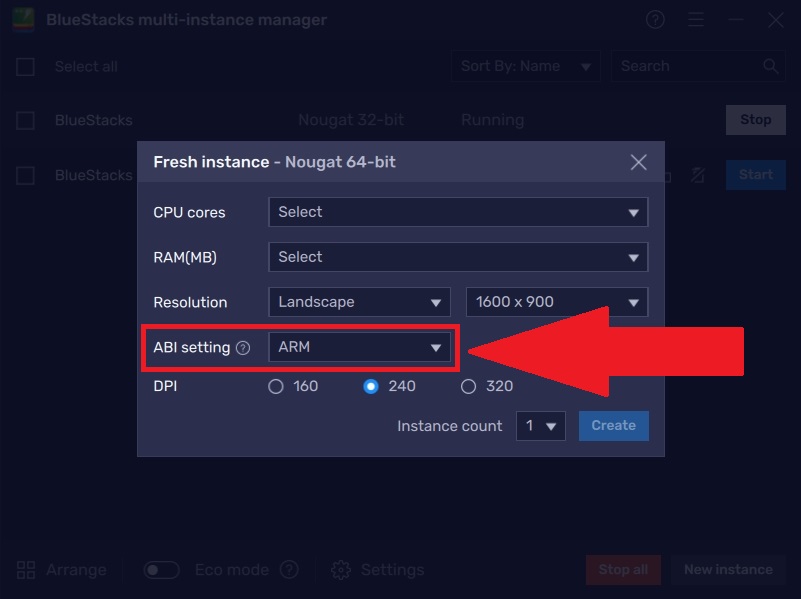This screenshot has width=801, height=599.
Task: Click the BlueStacks logo icon
Action: click(x=23, y=19)
